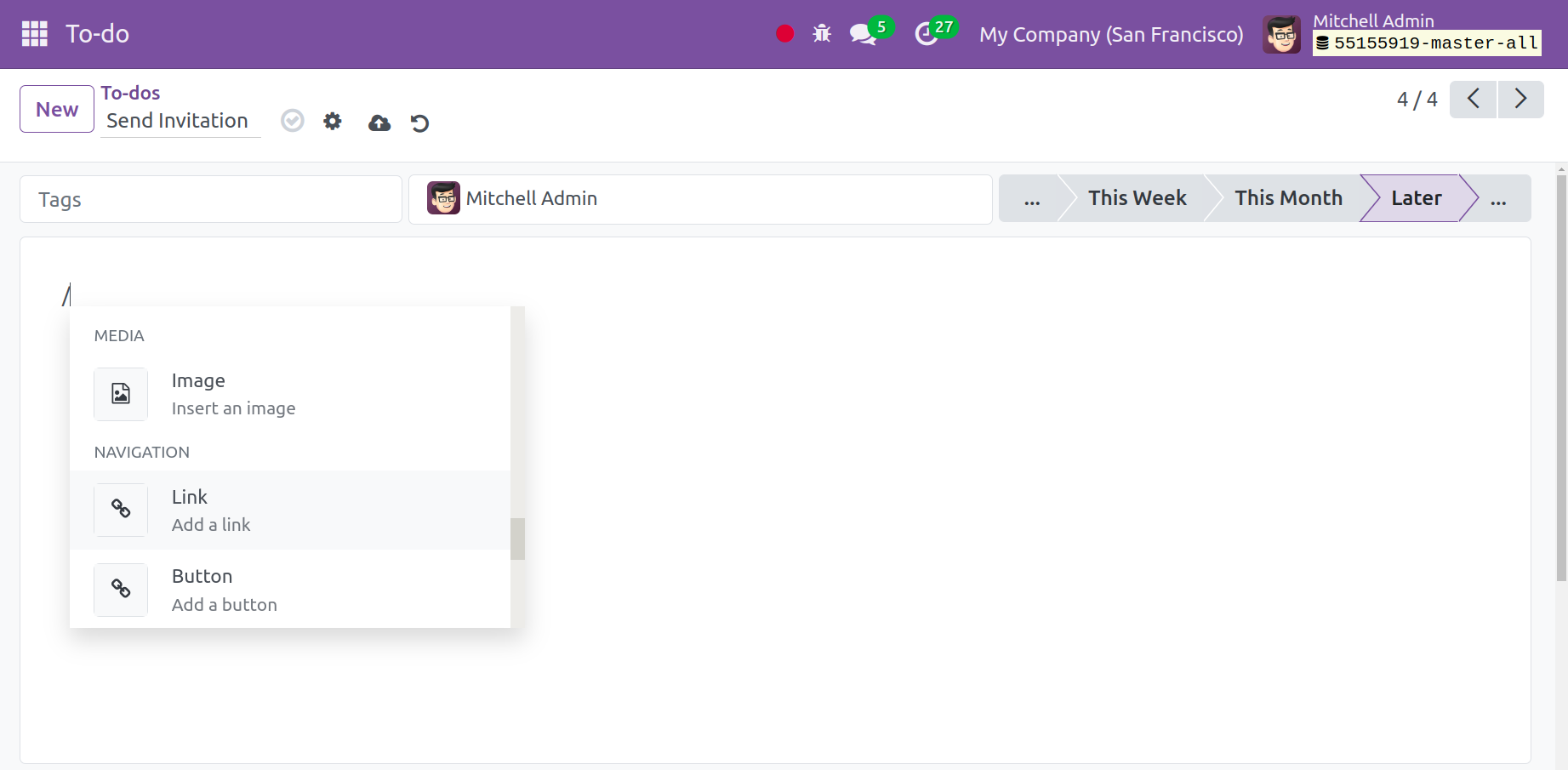Mark to-do as done checkmark
This screenshot has width=1568, height=770.
click(293, 121)
